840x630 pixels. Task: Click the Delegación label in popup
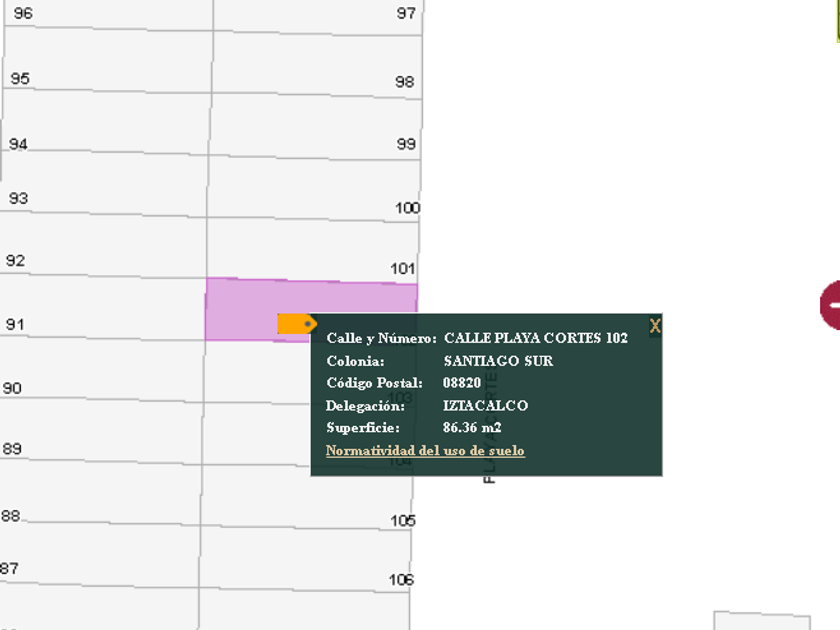(x=365, y=406)
